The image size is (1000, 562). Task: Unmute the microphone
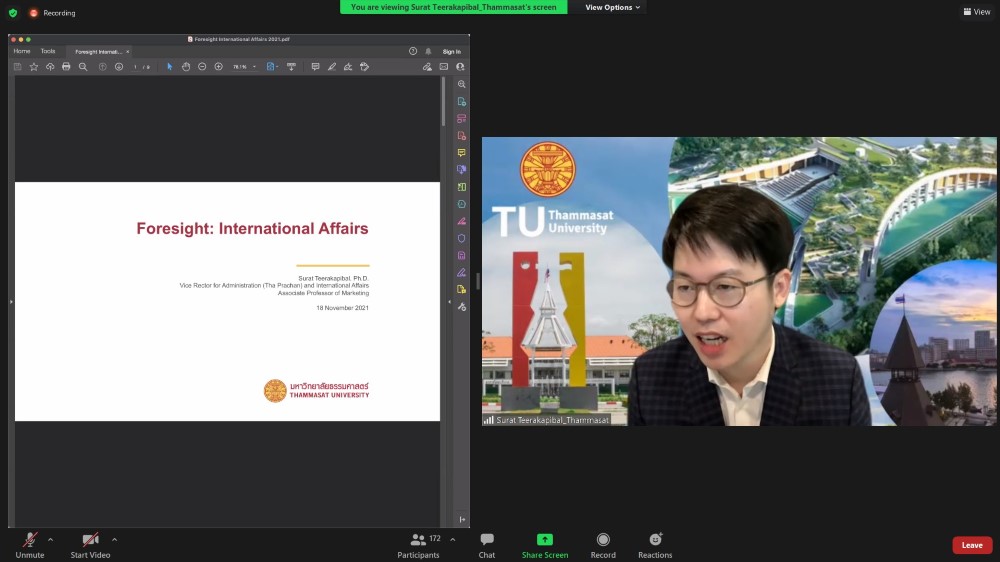pos(30,545)
